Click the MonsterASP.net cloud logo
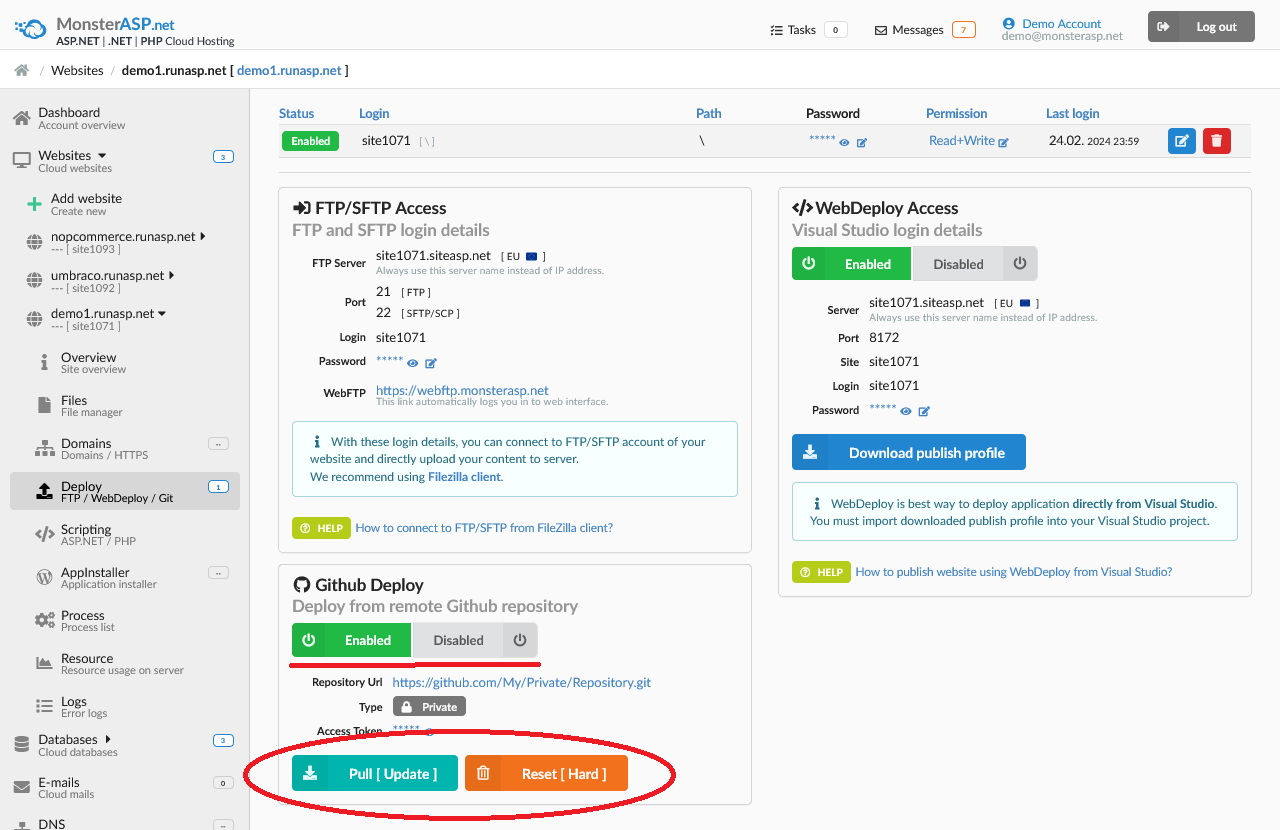 31,27
